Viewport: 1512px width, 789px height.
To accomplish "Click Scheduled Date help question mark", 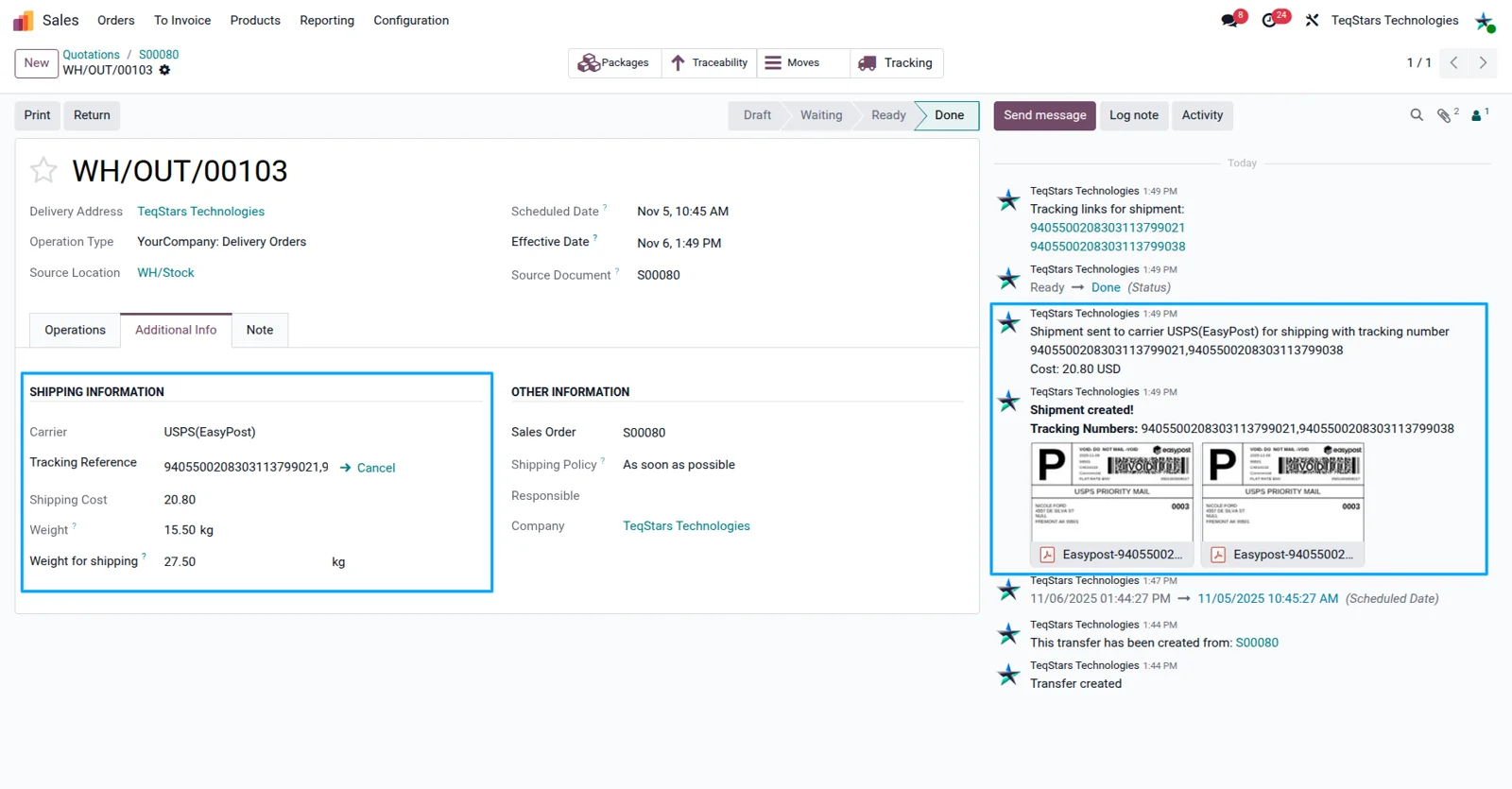I will click(x=605, y=207).
